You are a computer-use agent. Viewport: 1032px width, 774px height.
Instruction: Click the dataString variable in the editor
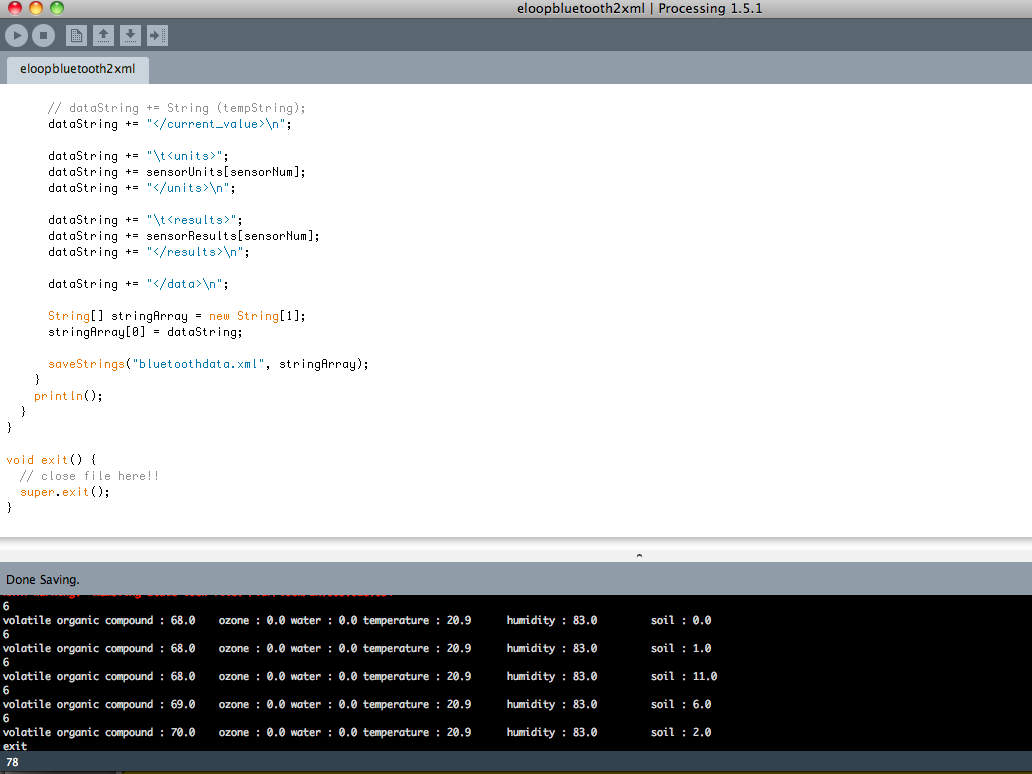(75, 123)
